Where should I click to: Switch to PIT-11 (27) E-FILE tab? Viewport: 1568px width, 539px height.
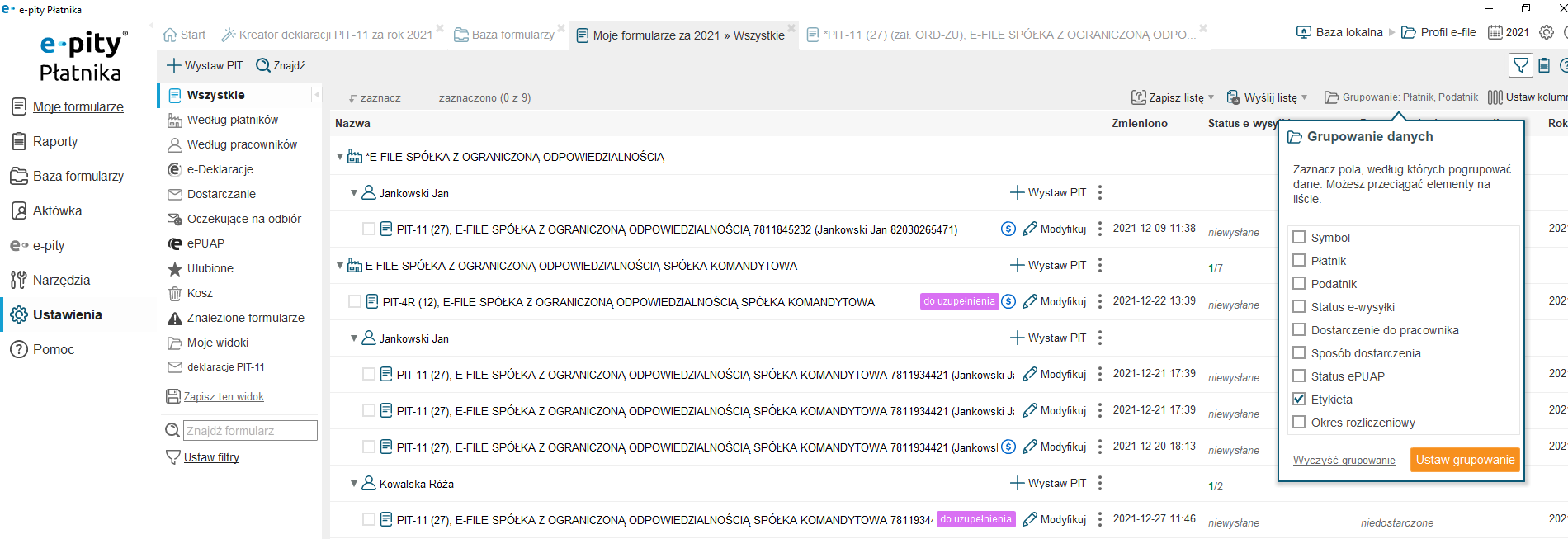[1000, 35]
